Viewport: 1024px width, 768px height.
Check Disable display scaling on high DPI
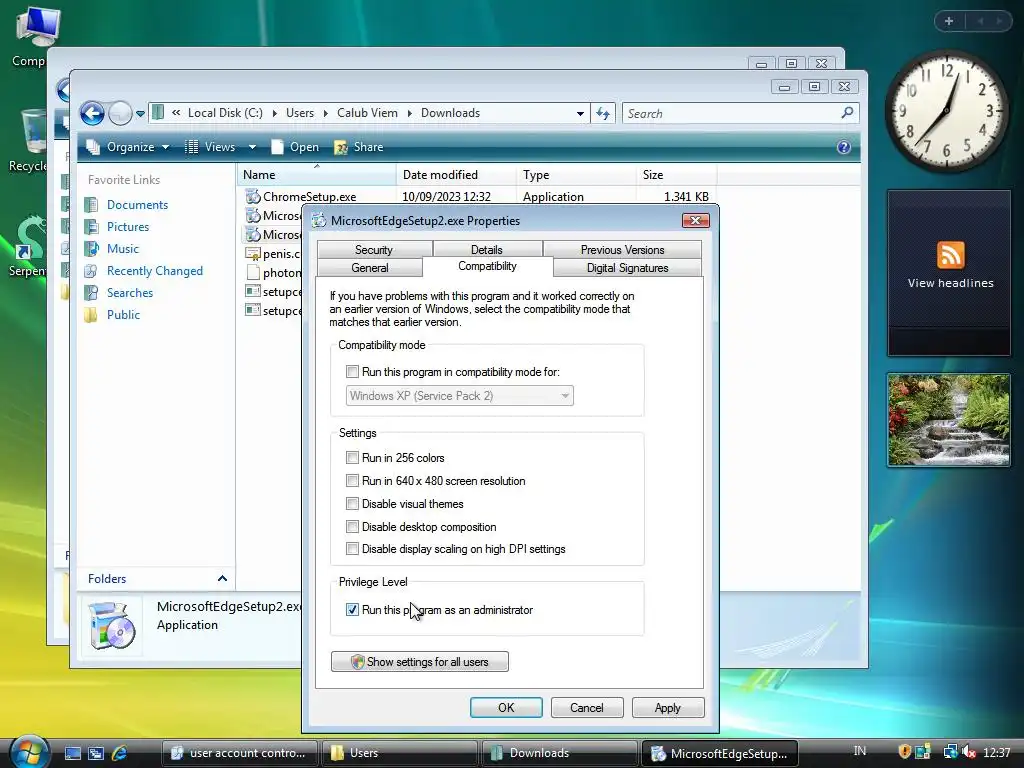click(353, 549)
